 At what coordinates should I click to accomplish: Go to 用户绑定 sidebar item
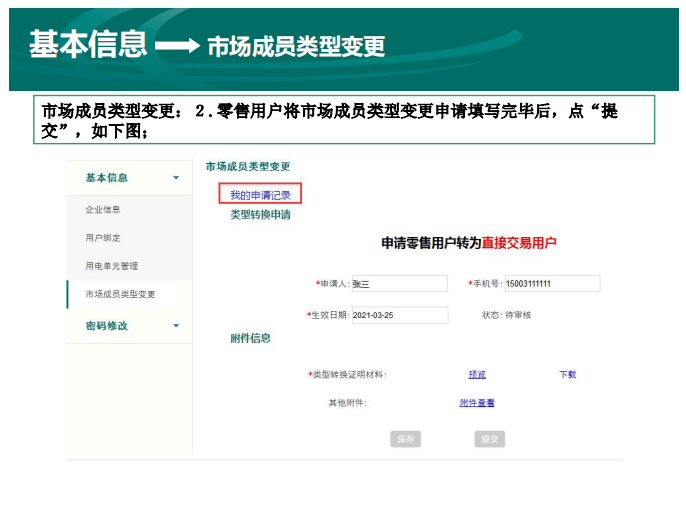click(103, 238)
